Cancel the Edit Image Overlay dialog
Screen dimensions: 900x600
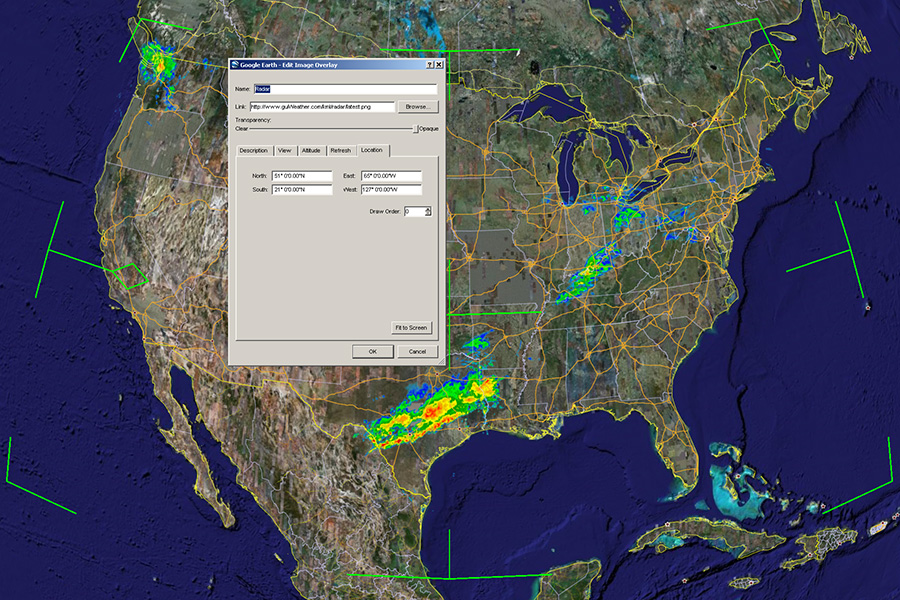click(418, 351)
